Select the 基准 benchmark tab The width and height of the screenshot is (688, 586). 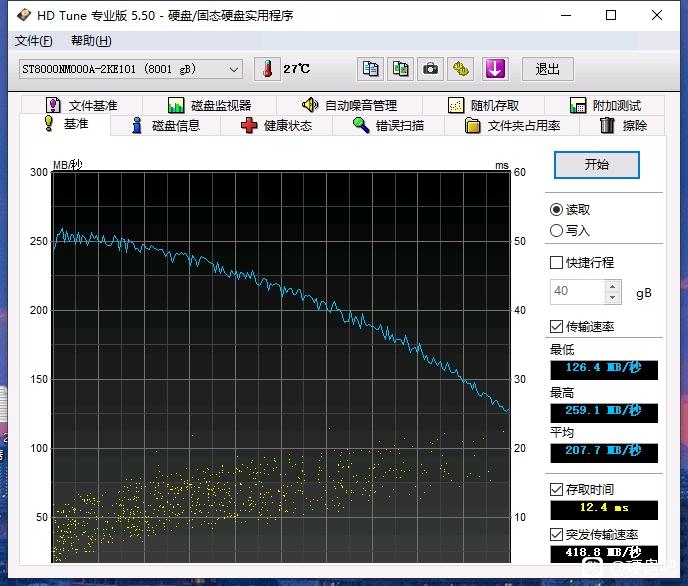pos(66,124)
